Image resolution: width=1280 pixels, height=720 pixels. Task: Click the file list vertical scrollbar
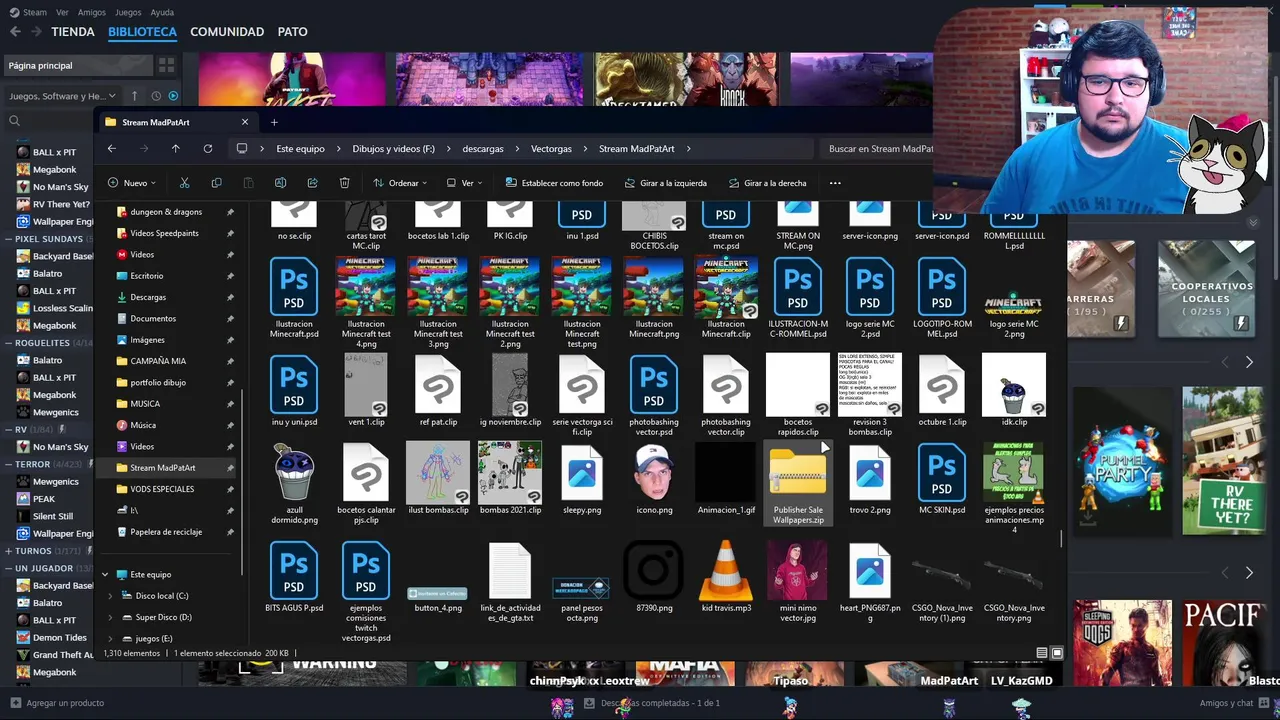pyautogui.click(x=1062, y=539)
